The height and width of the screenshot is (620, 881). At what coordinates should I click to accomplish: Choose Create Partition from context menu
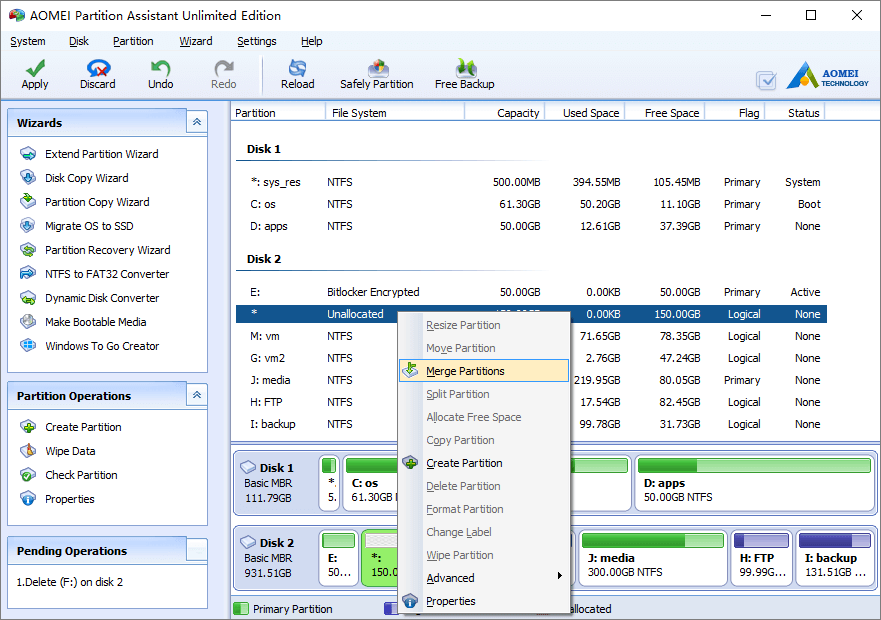(484, 463)
